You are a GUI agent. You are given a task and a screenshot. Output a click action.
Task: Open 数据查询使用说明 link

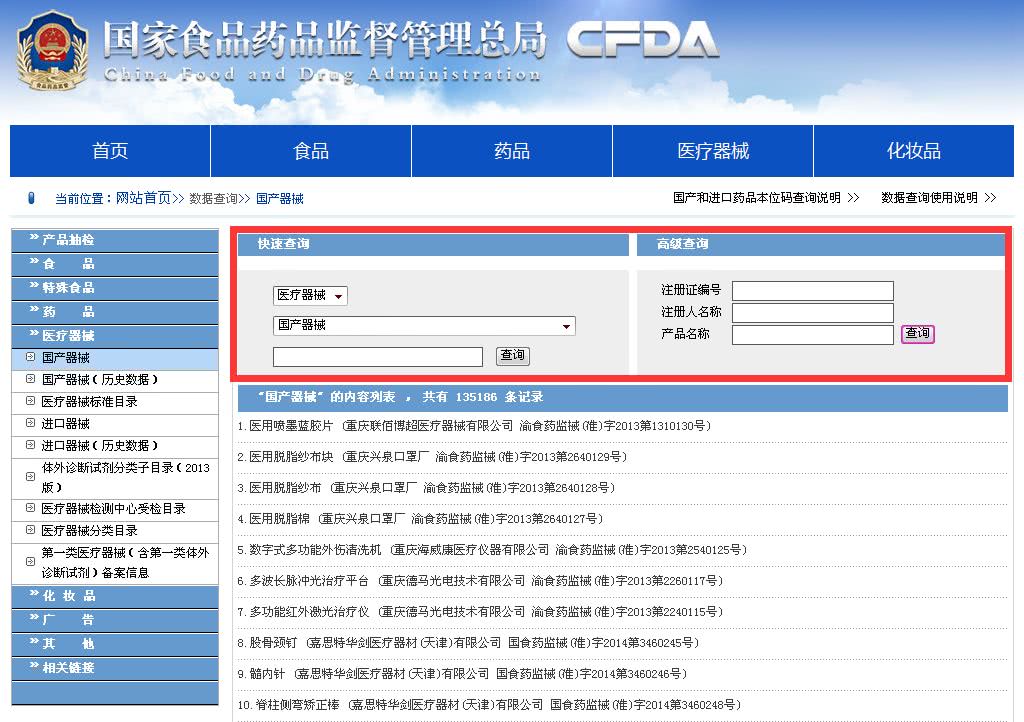[x=929, y=198]
